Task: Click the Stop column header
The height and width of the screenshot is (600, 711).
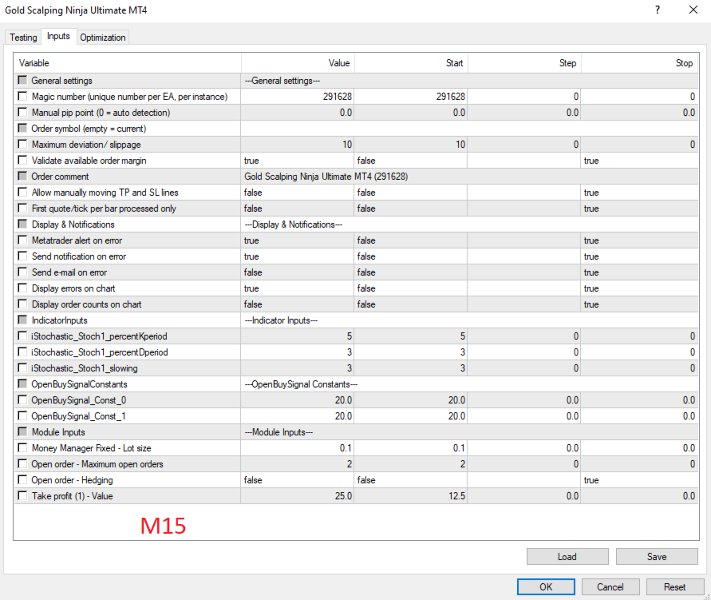Action: [x=640, y=63]
